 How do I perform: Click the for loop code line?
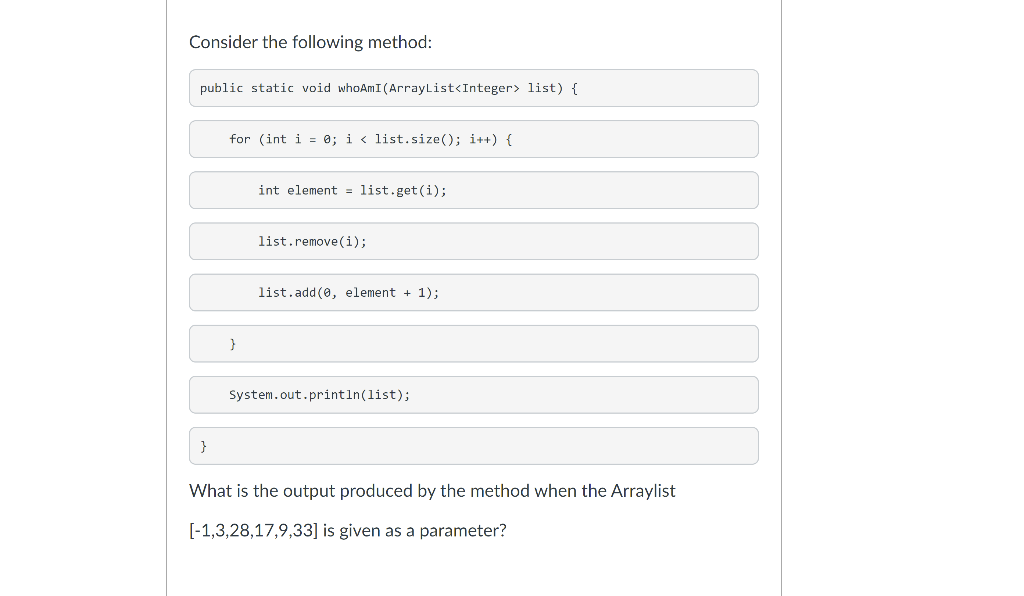point(473,139)
